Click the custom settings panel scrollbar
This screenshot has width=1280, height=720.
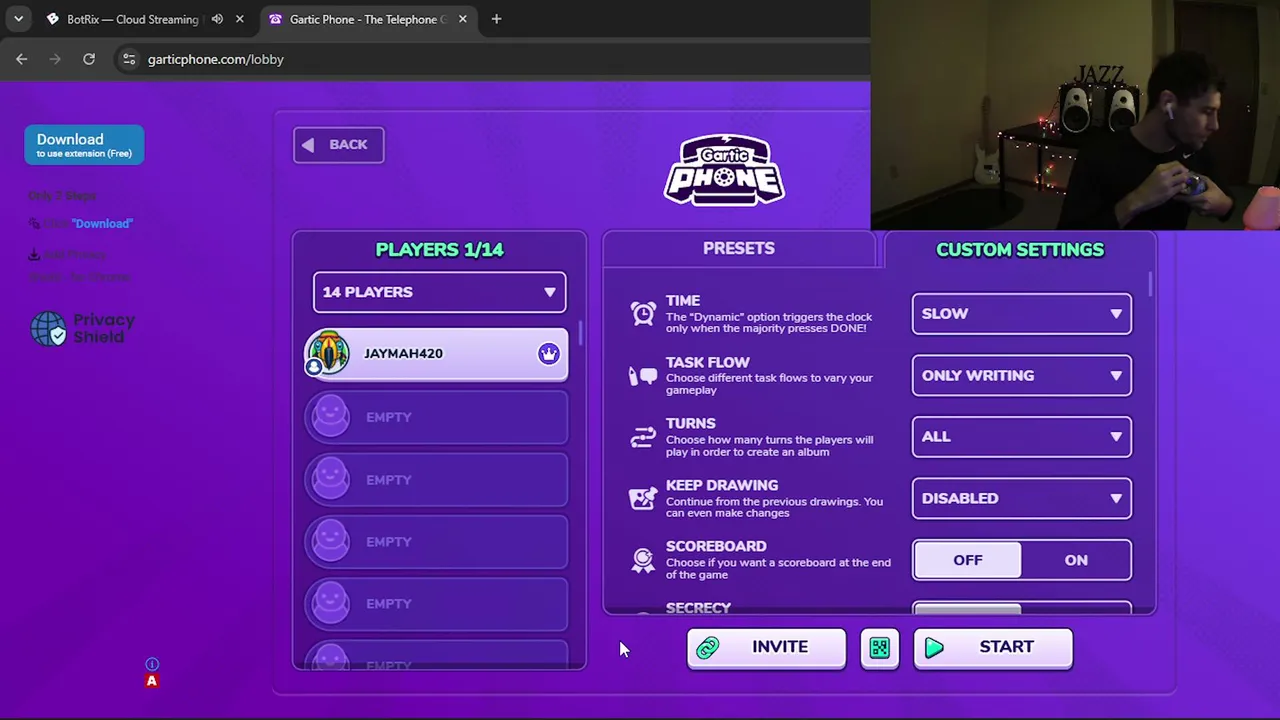point(1150,284)
